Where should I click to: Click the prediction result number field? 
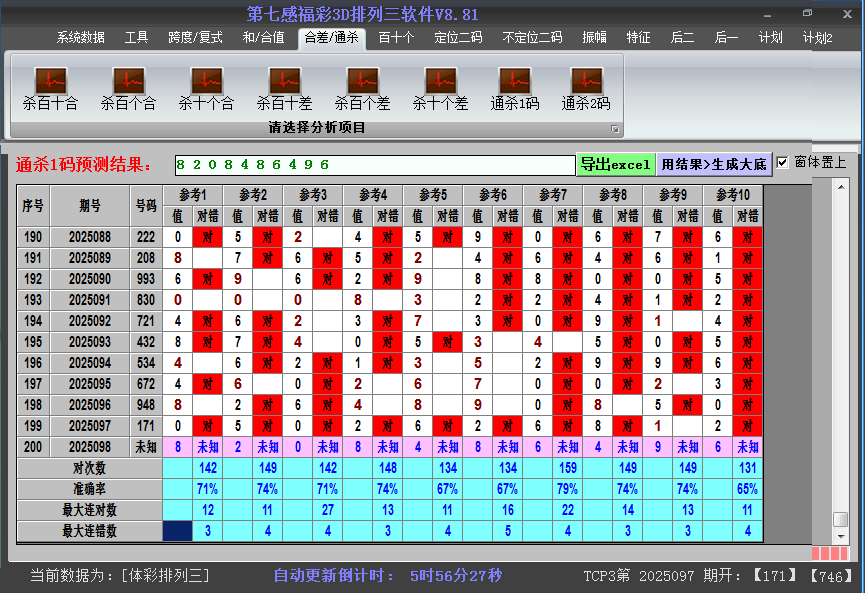pyautogui.click(x=375, y=165)
